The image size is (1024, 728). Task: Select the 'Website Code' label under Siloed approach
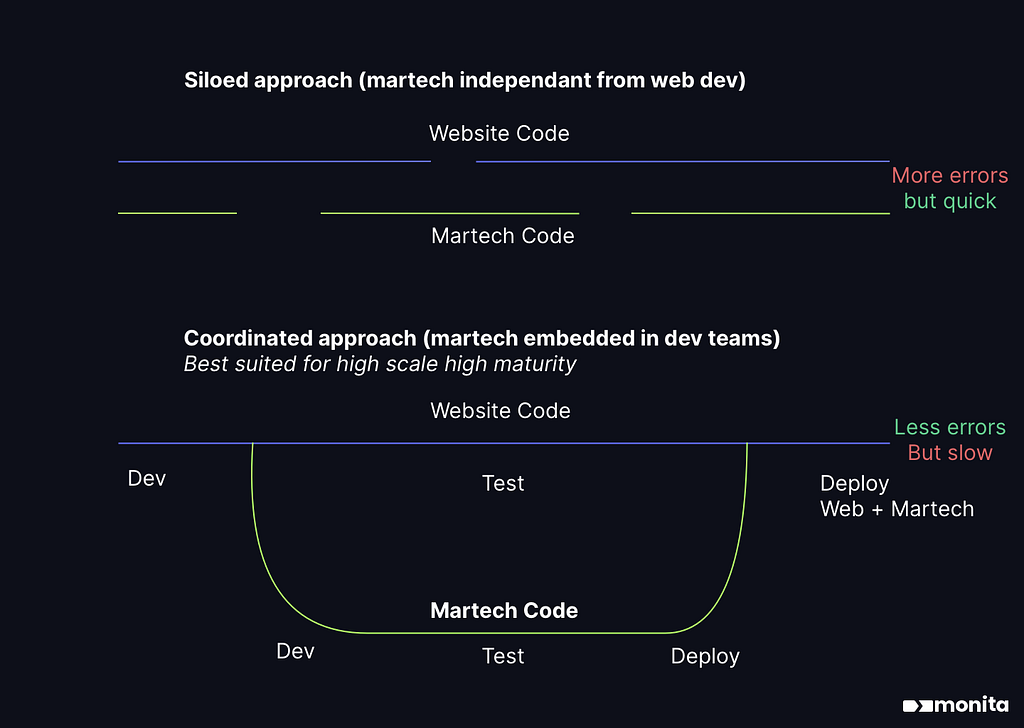pos(499,133)
